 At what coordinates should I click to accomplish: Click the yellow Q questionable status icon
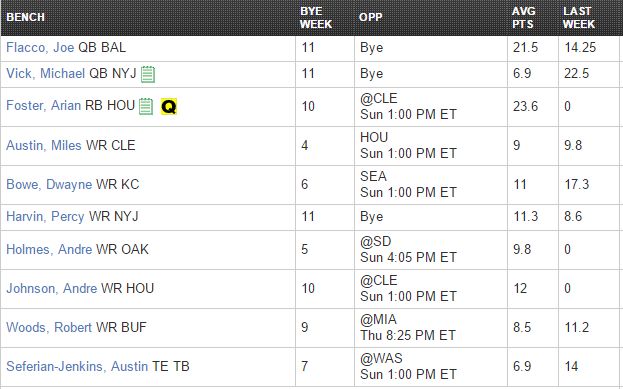[169, 106]
